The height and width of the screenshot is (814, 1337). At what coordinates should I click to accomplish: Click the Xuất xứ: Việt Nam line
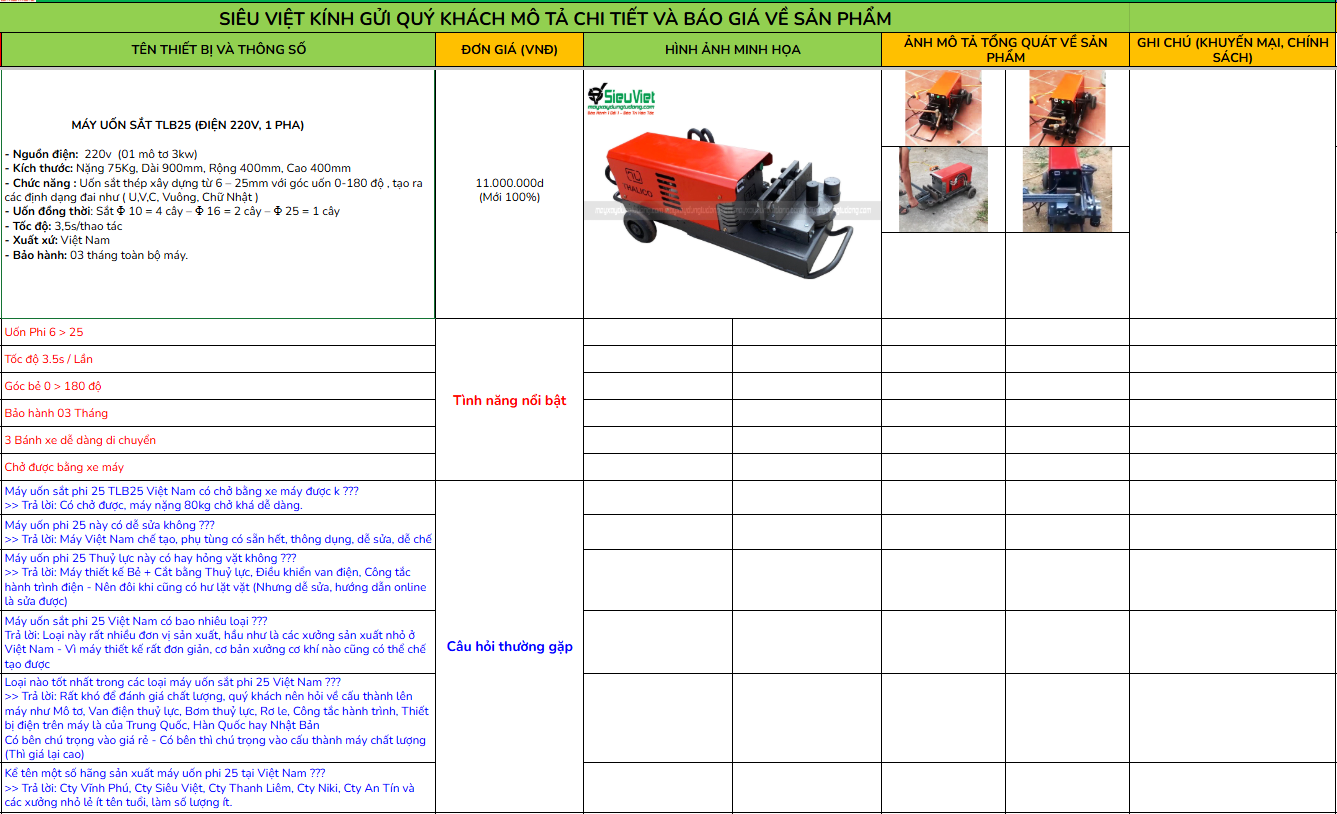[57, 240]
